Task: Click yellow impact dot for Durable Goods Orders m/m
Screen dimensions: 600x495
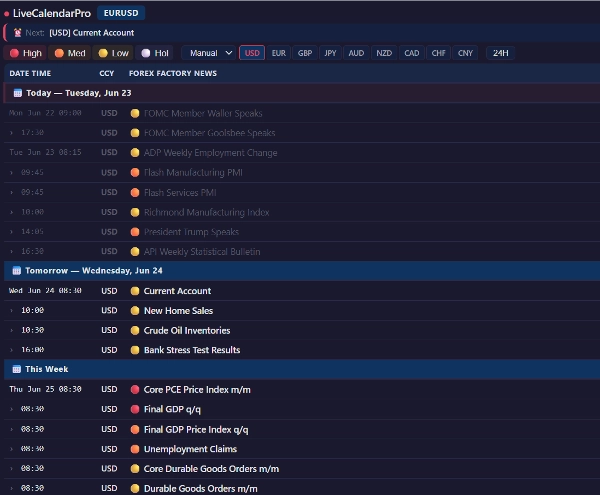Action: 135,488
